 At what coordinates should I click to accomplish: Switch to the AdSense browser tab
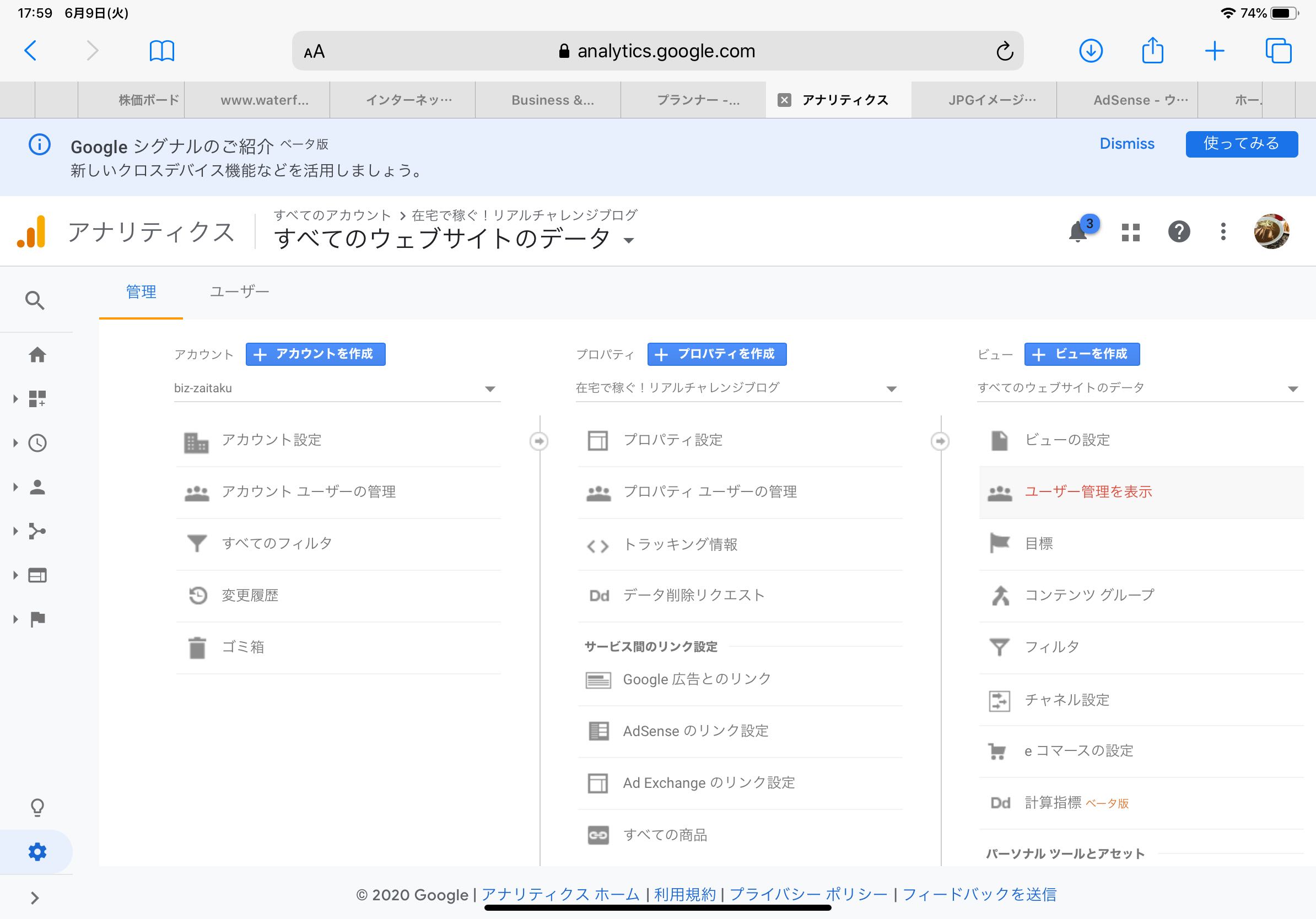tap(1128, 100)
